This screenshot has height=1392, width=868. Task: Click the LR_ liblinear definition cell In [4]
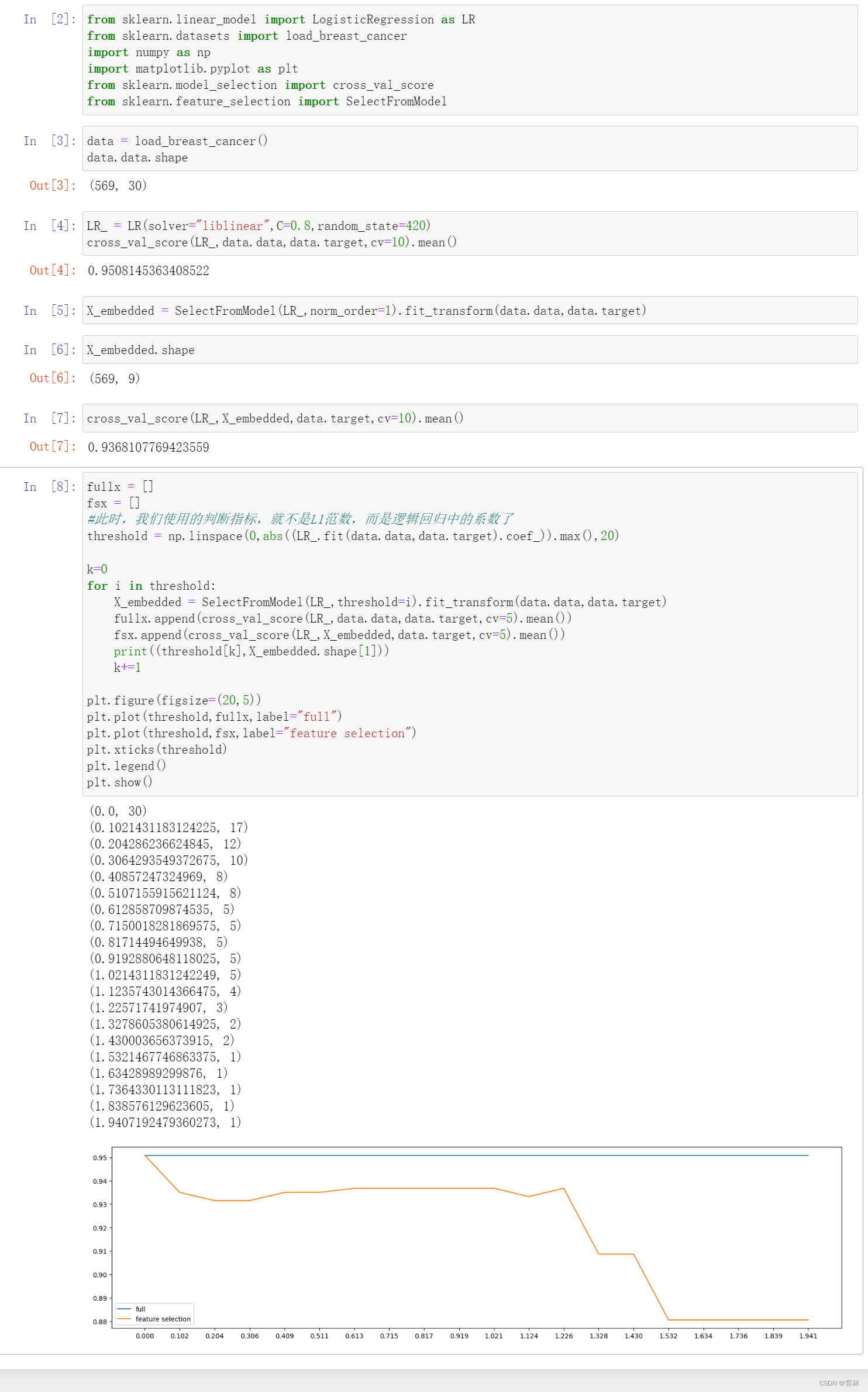470,233
